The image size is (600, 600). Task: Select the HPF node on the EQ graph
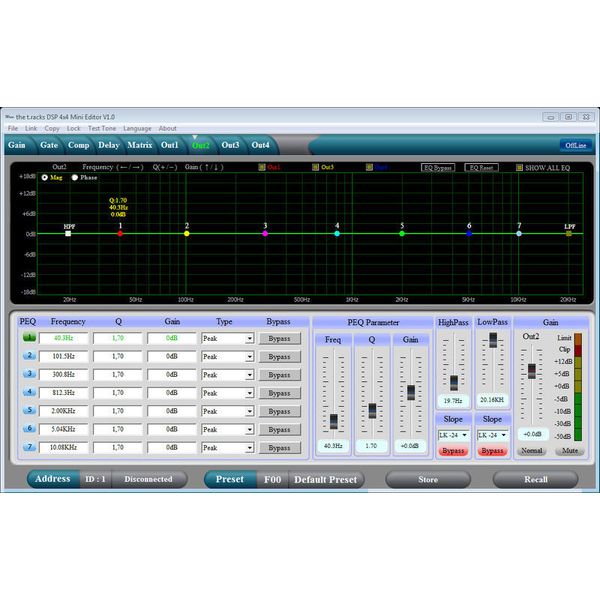click(68, 233)
